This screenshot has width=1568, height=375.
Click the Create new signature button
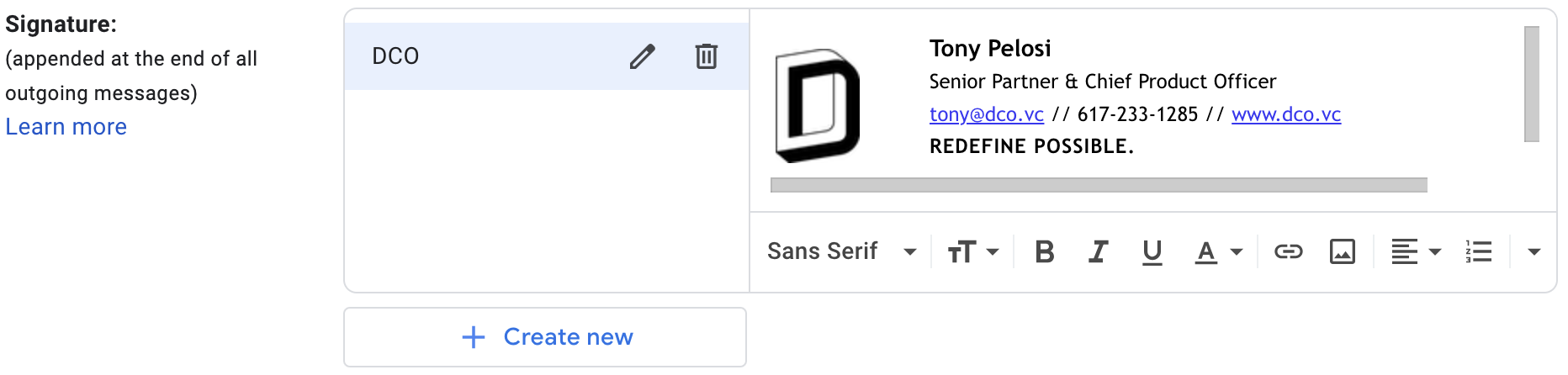[x=545, y=337]
